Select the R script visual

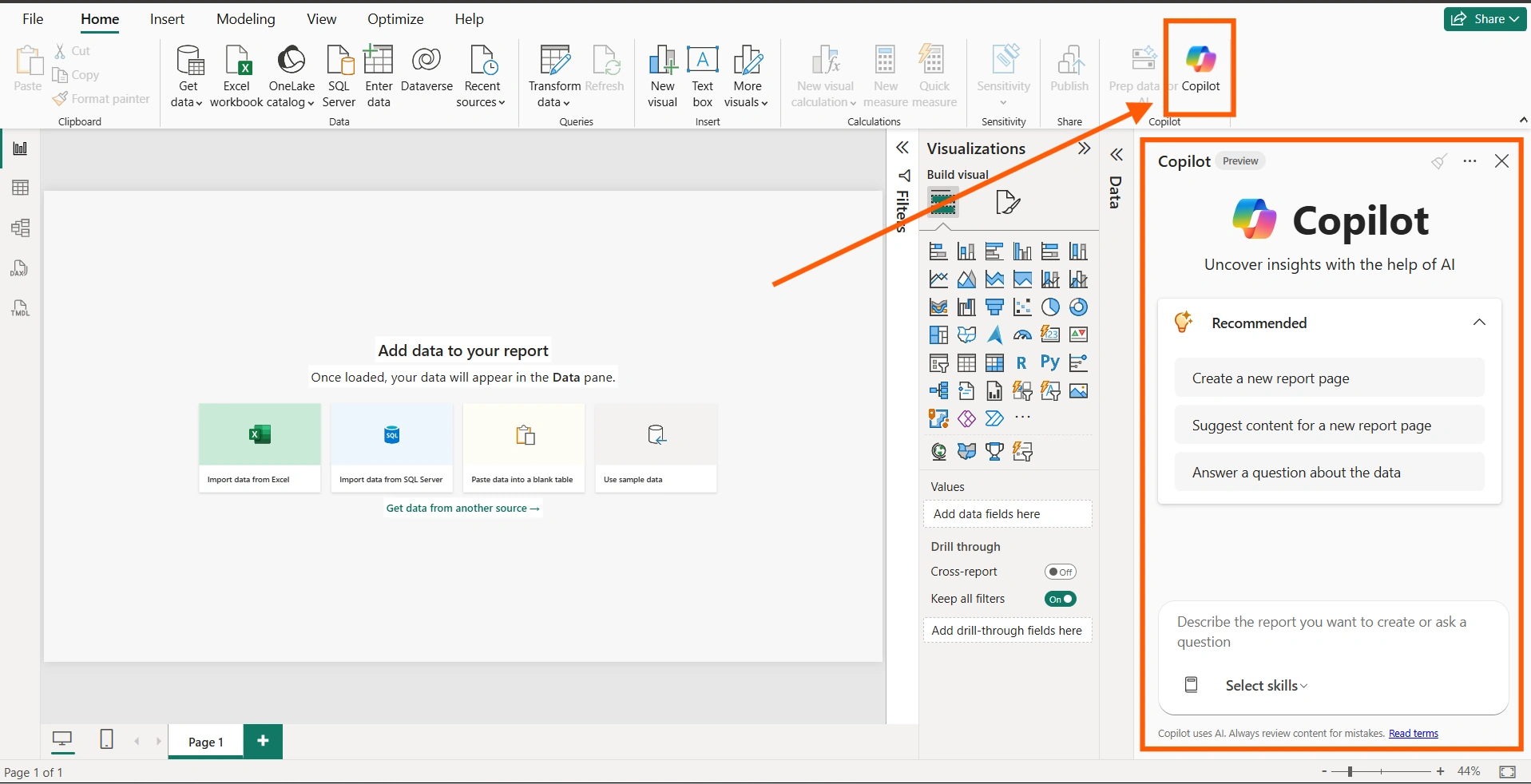(1021, 363)
